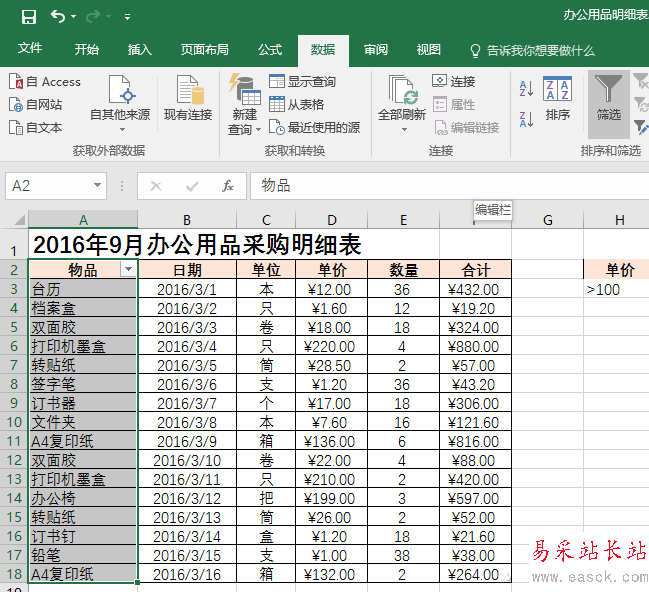Sort ascending with the A-Z icon
The image size is (649, 592).
tap(526, 88)
